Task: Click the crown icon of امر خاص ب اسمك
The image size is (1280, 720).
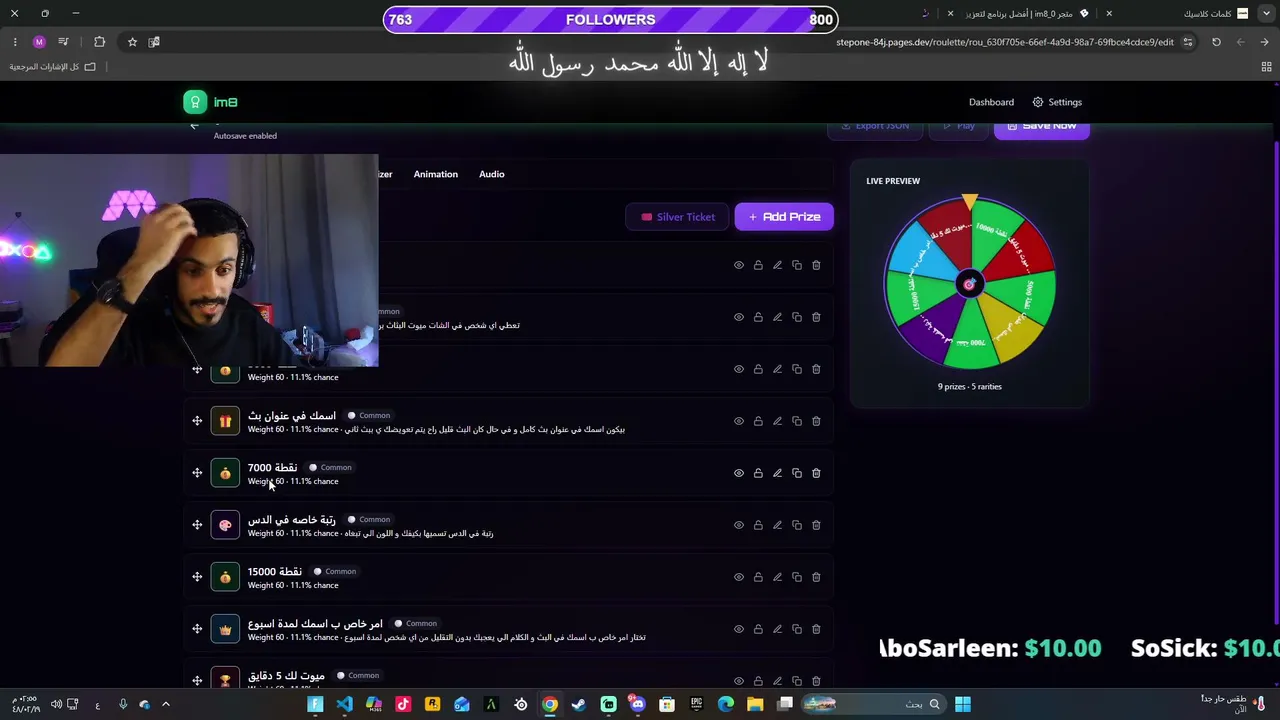Action: pyautogui.click(x=225, y=629)
